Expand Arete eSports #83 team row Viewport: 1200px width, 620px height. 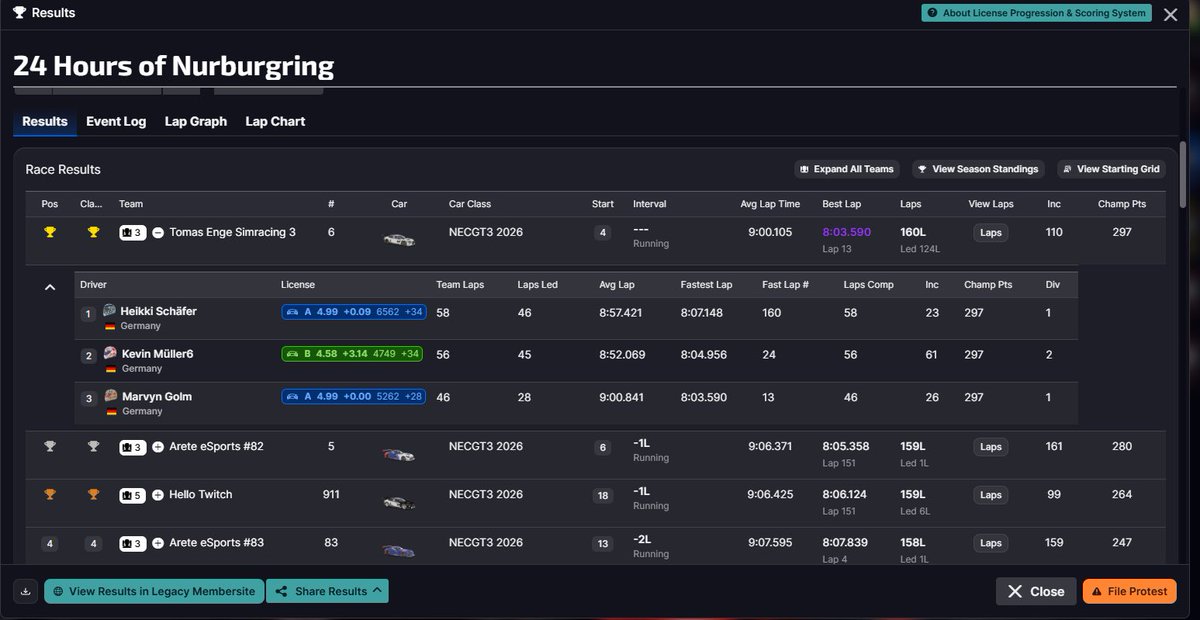(158, 543)
